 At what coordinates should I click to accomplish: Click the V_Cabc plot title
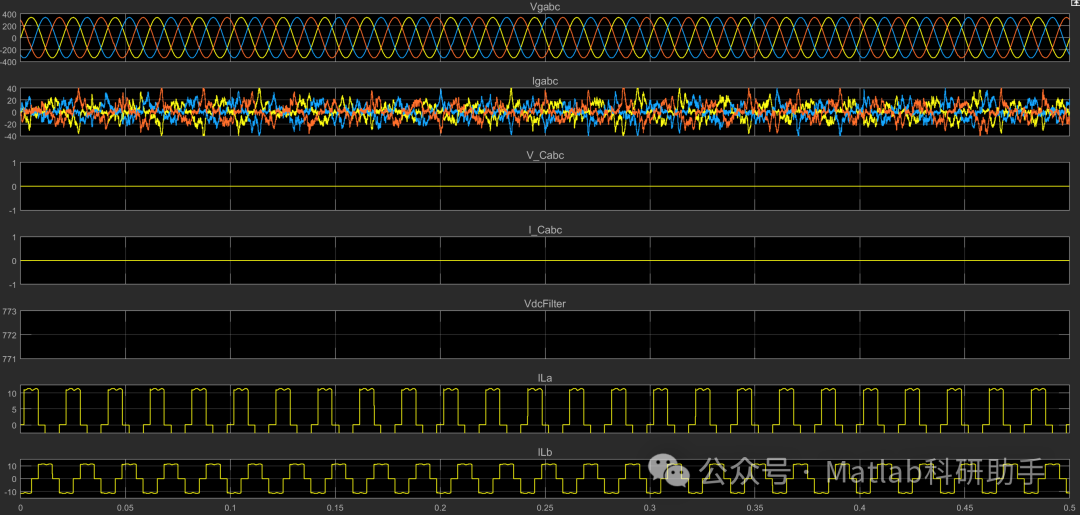[545, 156]
